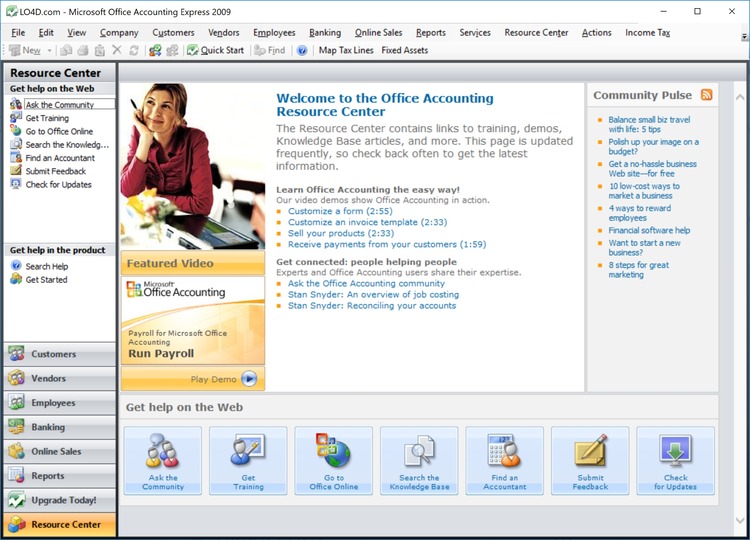
Task: Click 'Stan Snyder: Reconciling your accounts' link
Action: pos(372,305)
